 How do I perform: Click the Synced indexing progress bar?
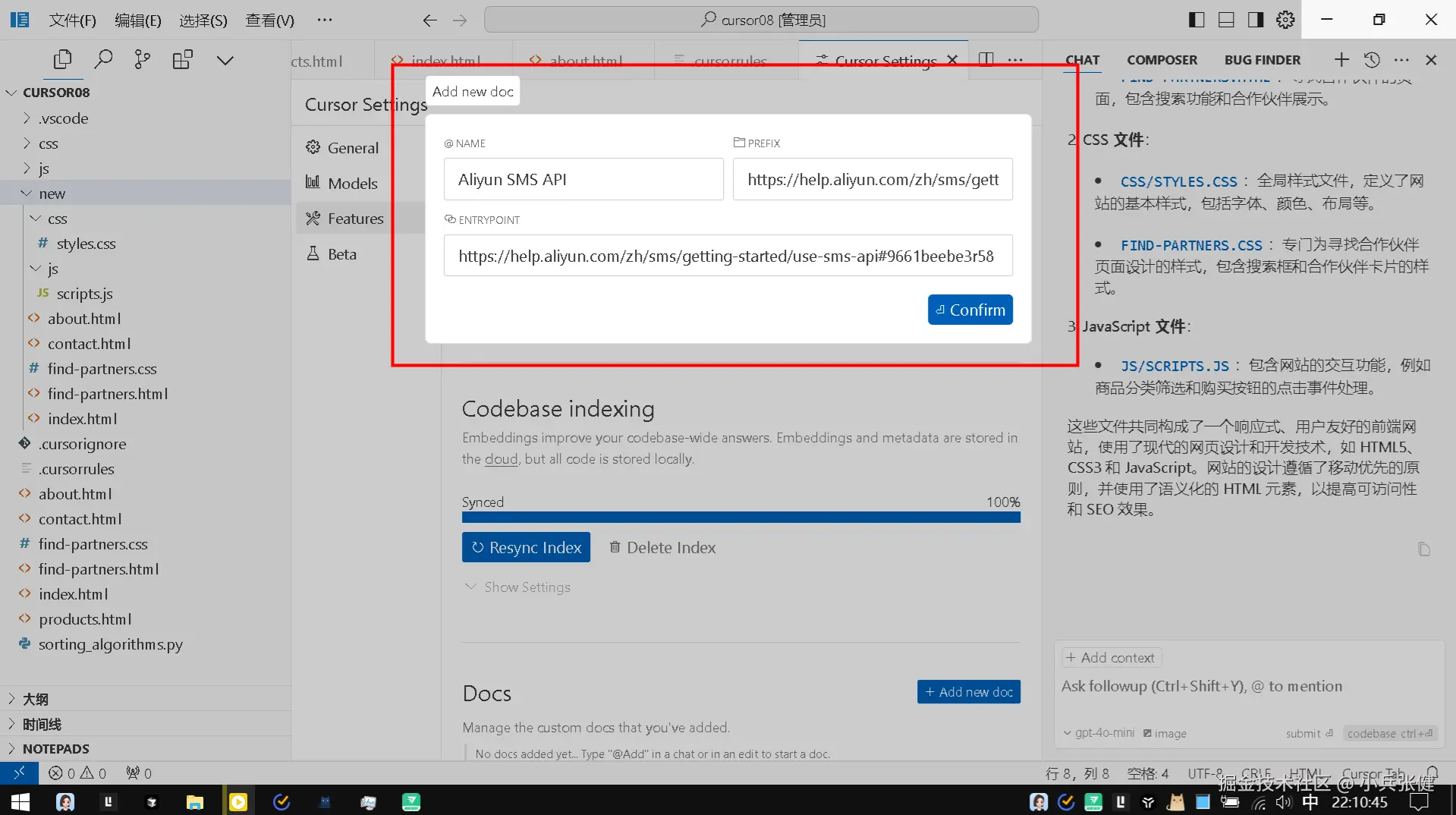741,517
